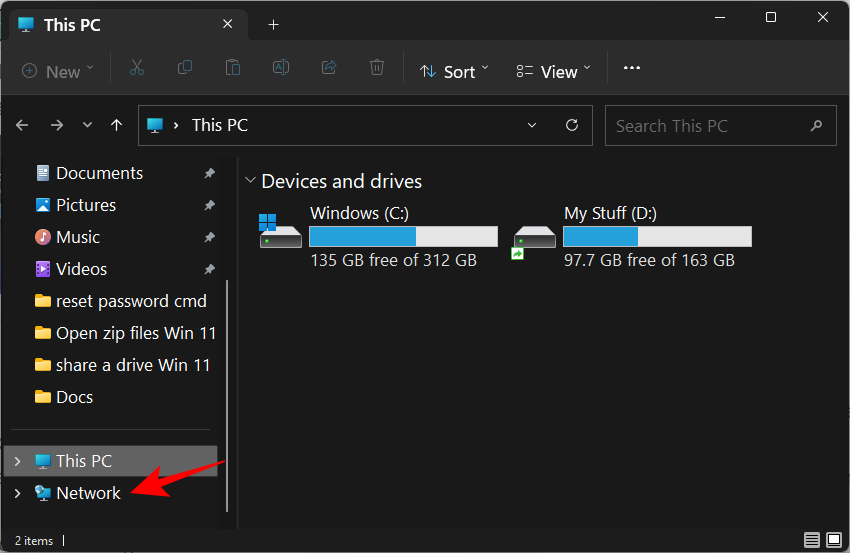Open the View dropdown menu

(553, 72)
